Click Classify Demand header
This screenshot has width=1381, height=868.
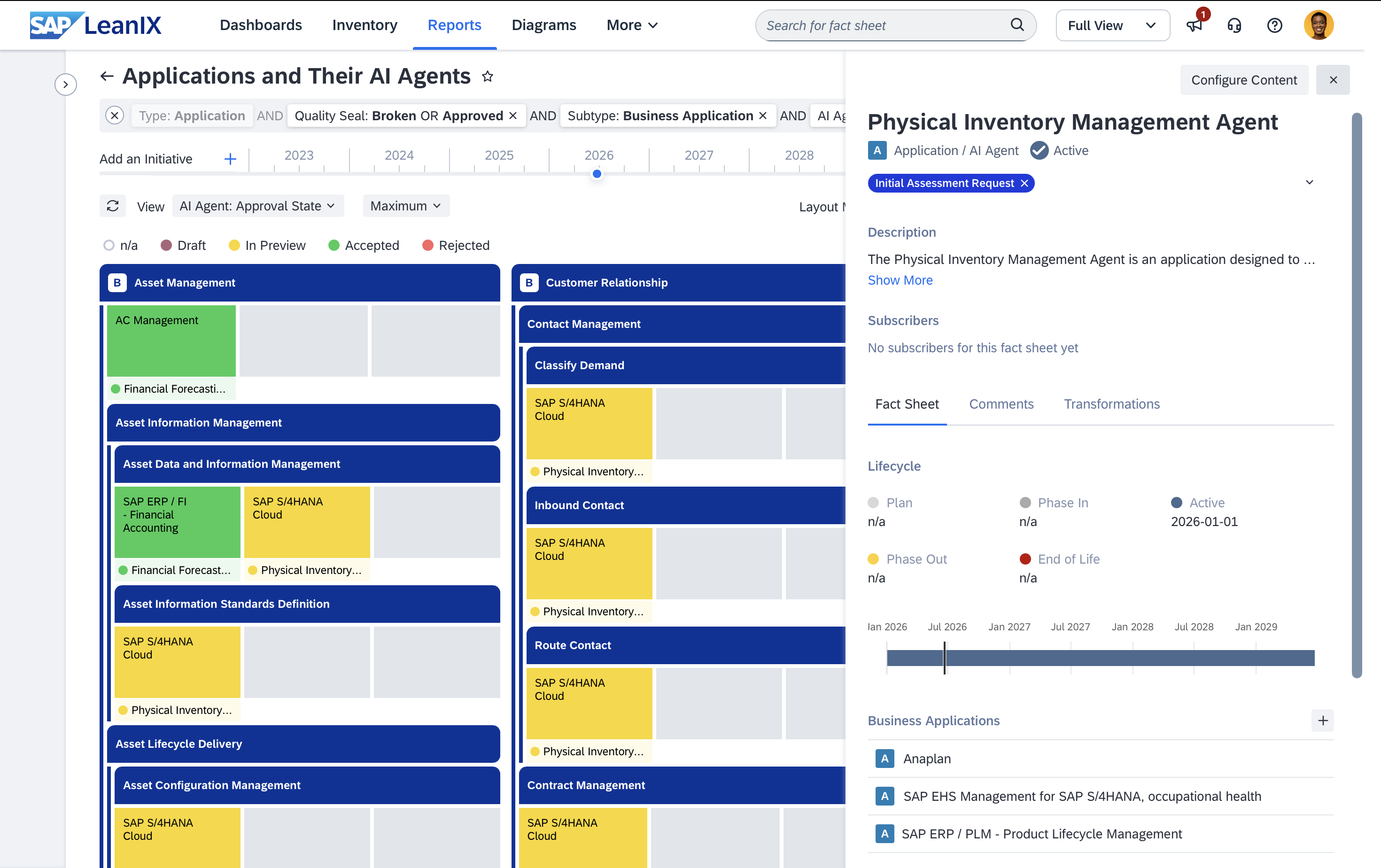point(685,365)
